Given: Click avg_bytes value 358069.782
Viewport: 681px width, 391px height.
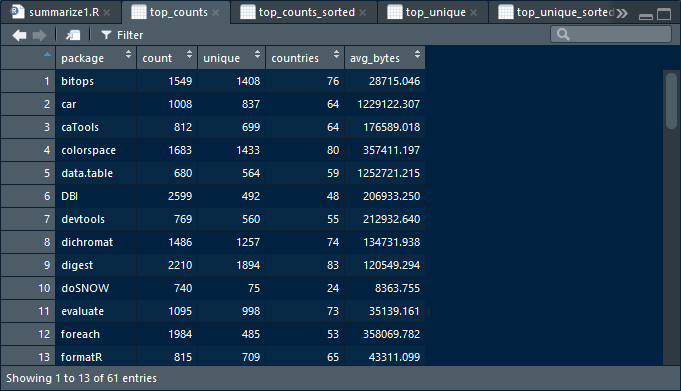Looking at the screenshot, I should point(391,335).
